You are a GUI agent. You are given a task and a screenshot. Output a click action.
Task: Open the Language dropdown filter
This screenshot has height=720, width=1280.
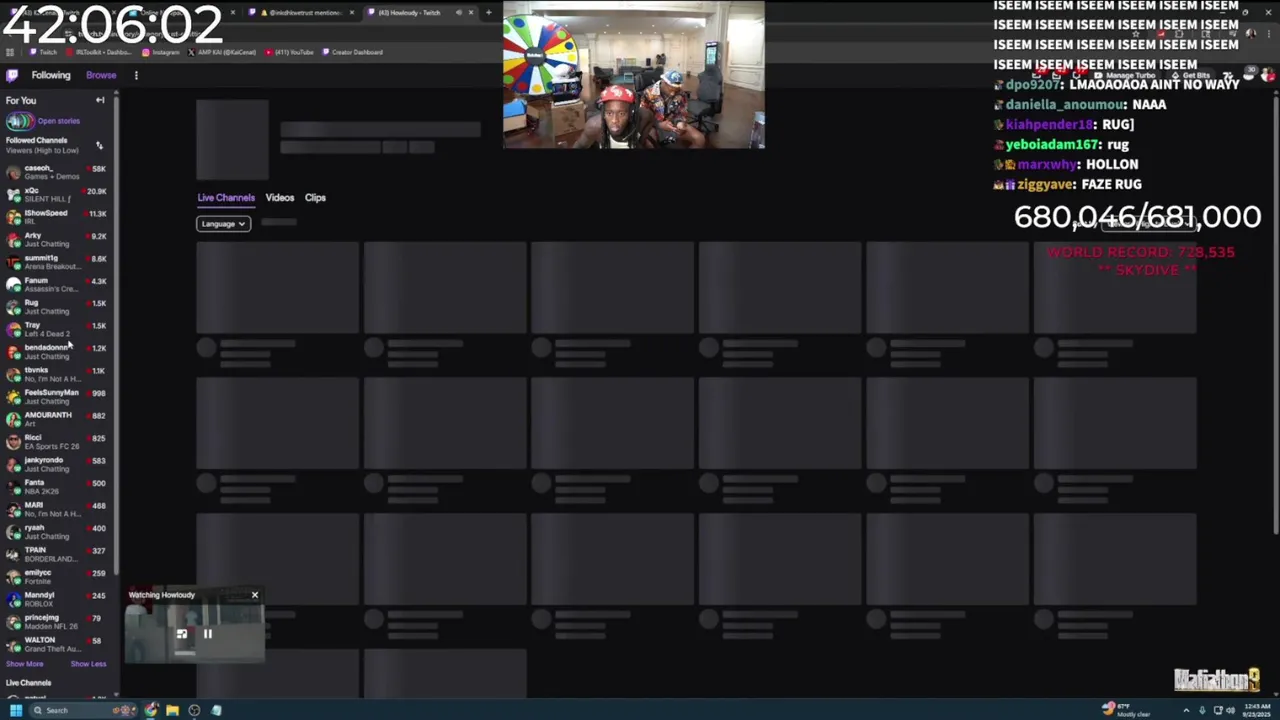coord(223,224)
